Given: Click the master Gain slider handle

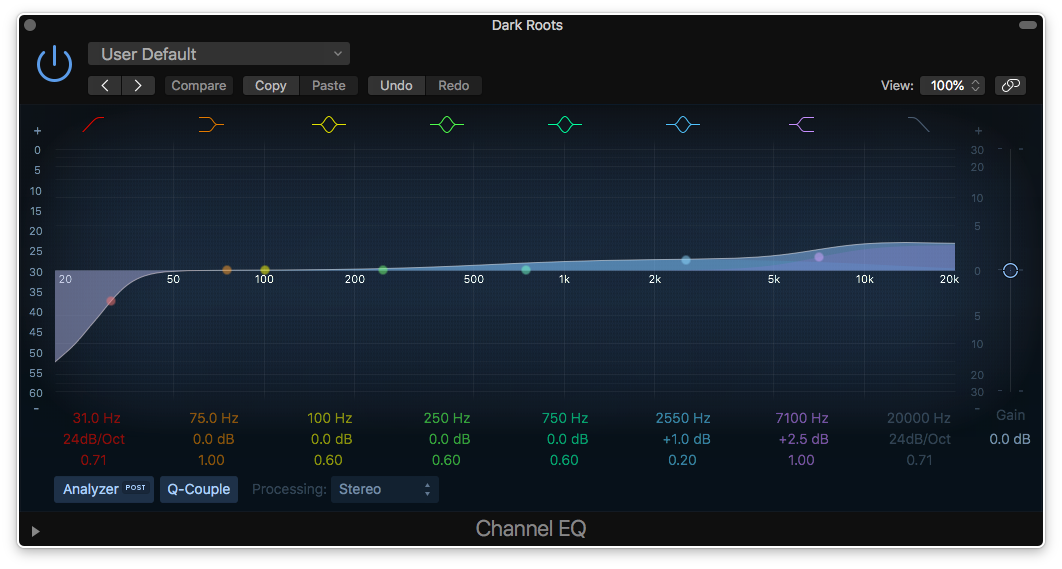Looking at the screenshot, I should click(x=1011, y=270).
